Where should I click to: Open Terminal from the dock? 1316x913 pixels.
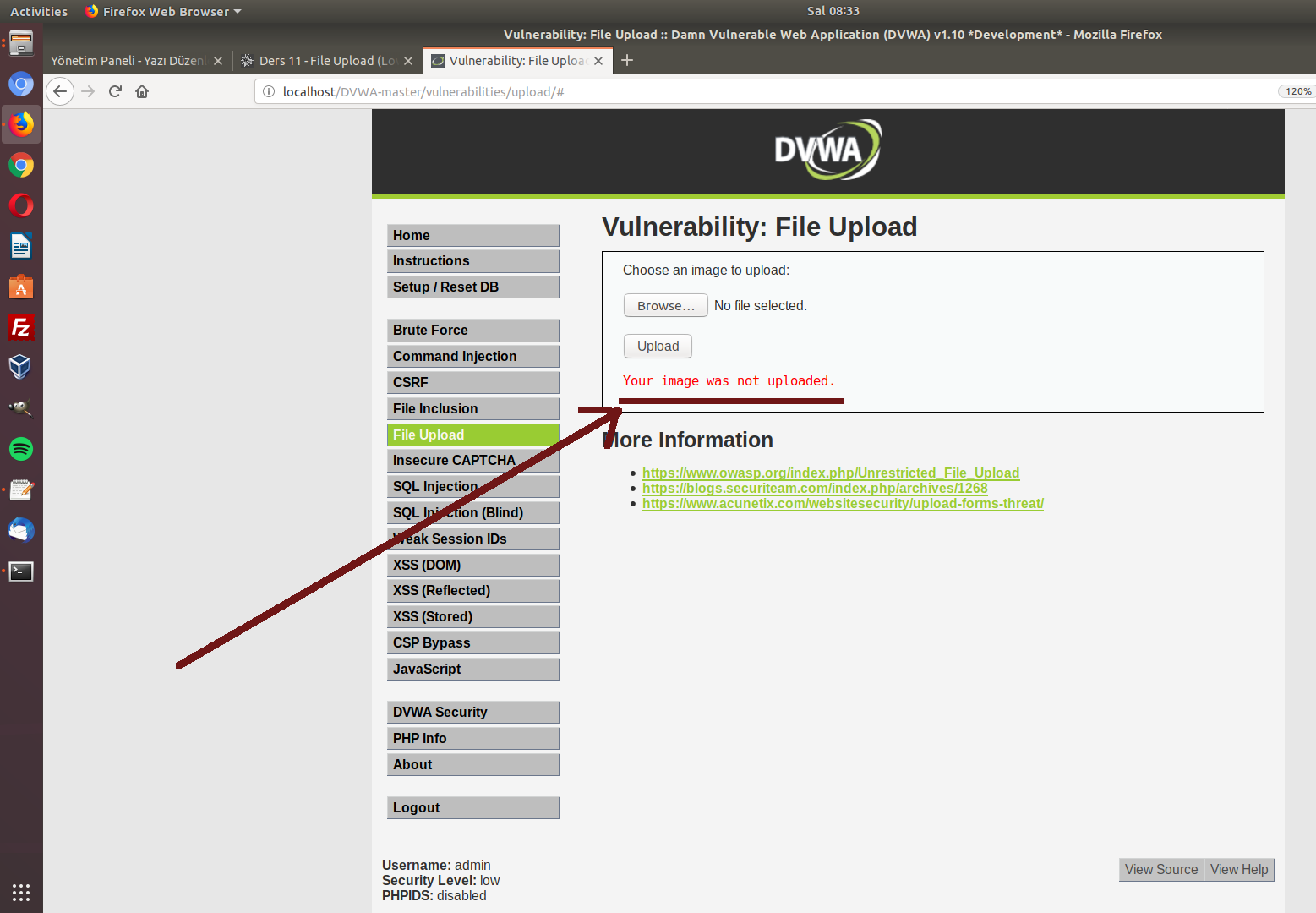[21, 571]
